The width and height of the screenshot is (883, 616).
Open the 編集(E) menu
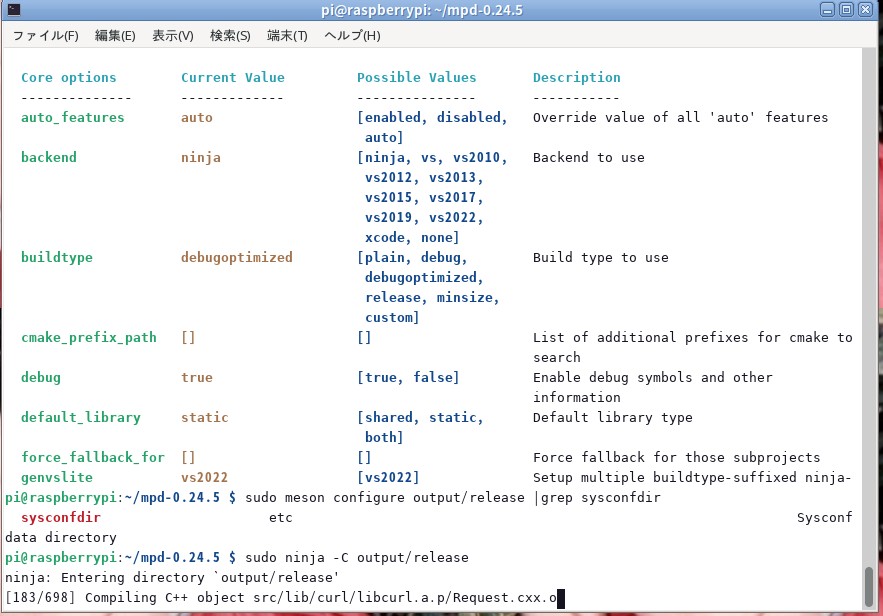point(115,36)
